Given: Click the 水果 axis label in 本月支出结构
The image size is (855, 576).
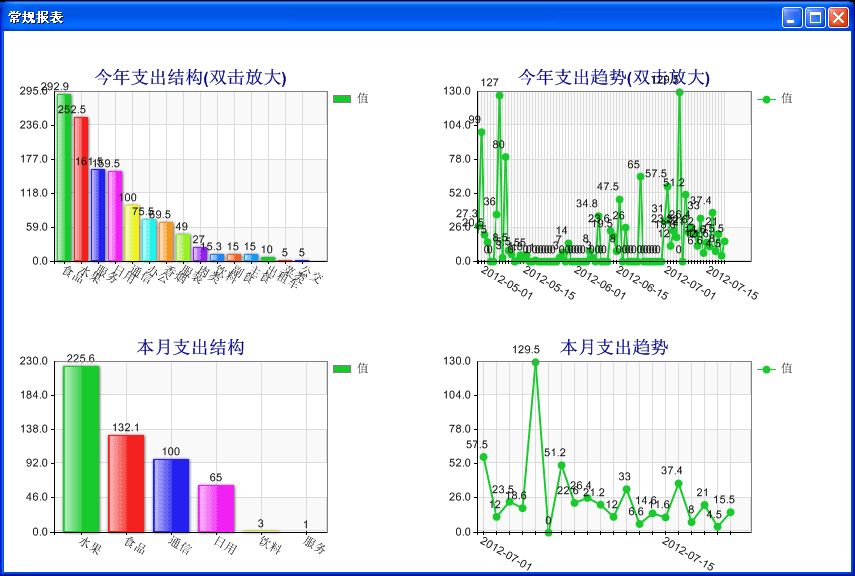Looking at the screenshot, I should 90,545.
